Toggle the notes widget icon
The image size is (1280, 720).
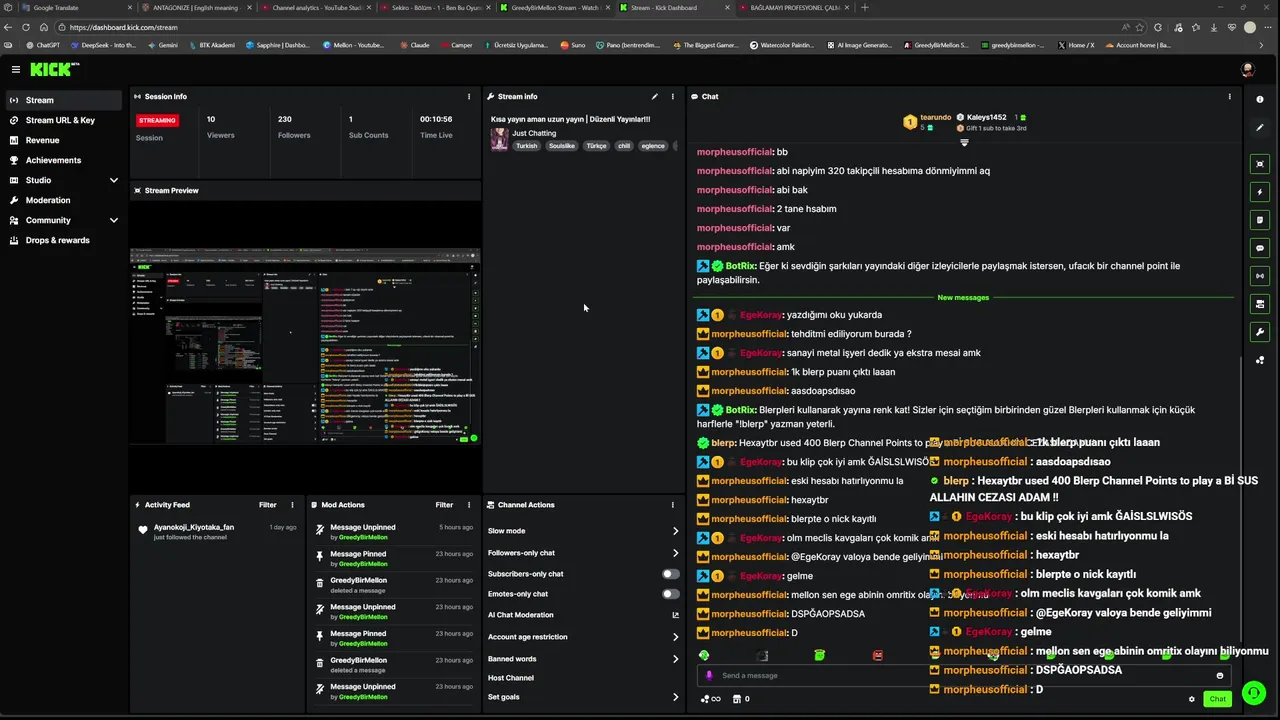[x=1259, y=220]
